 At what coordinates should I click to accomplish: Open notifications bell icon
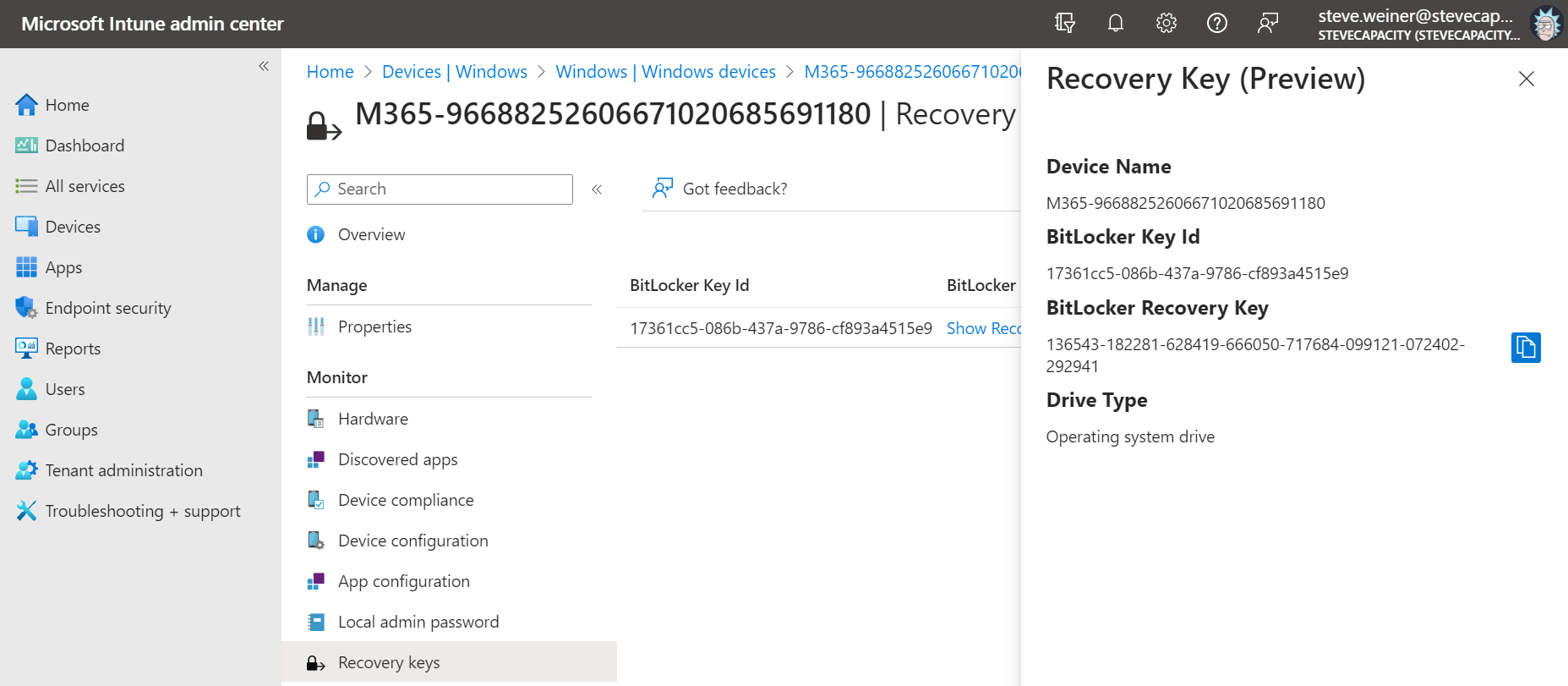point(1116,23)
